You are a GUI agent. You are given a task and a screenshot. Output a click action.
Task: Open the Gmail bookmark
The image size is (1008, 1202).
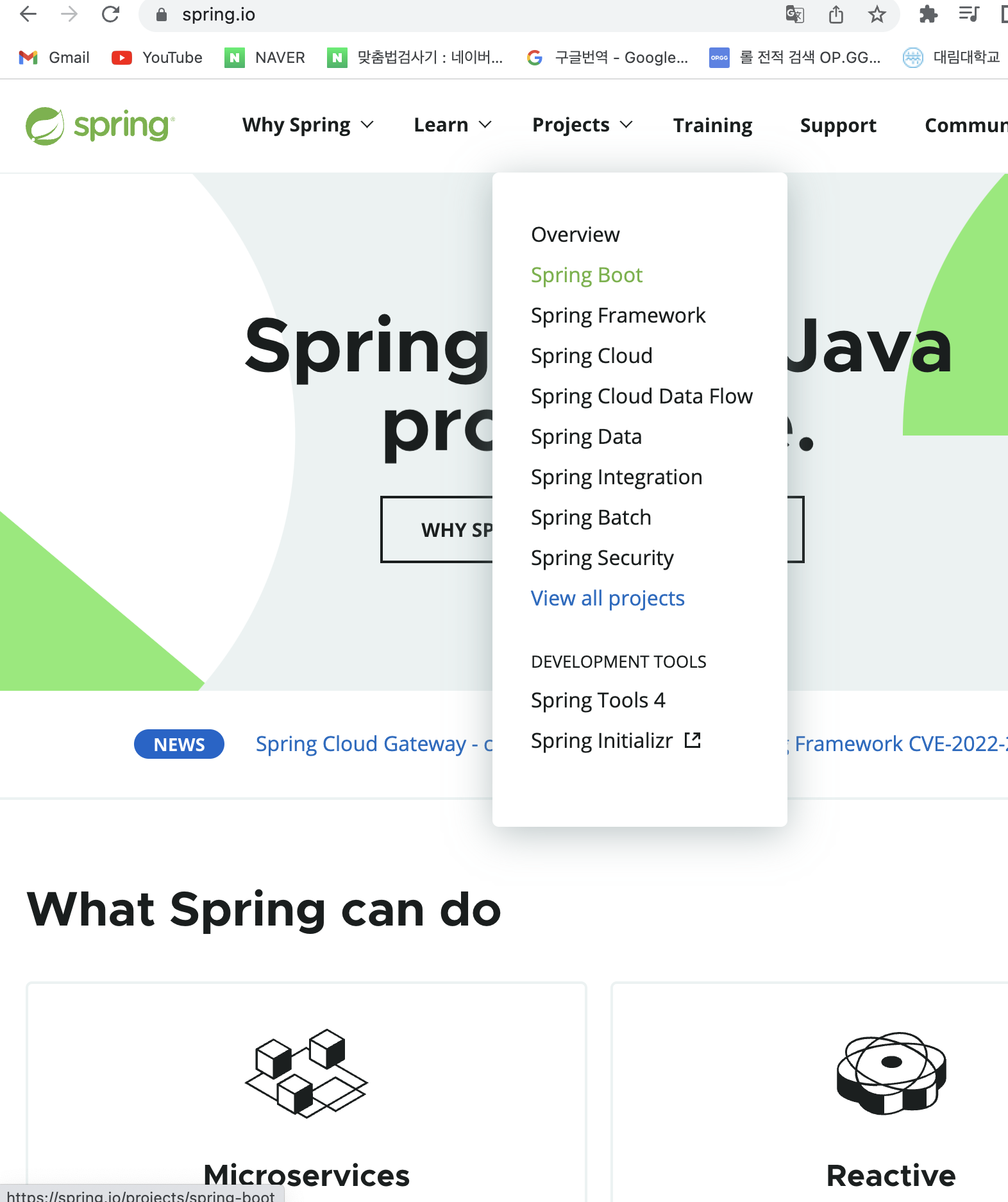click(54, 58)
